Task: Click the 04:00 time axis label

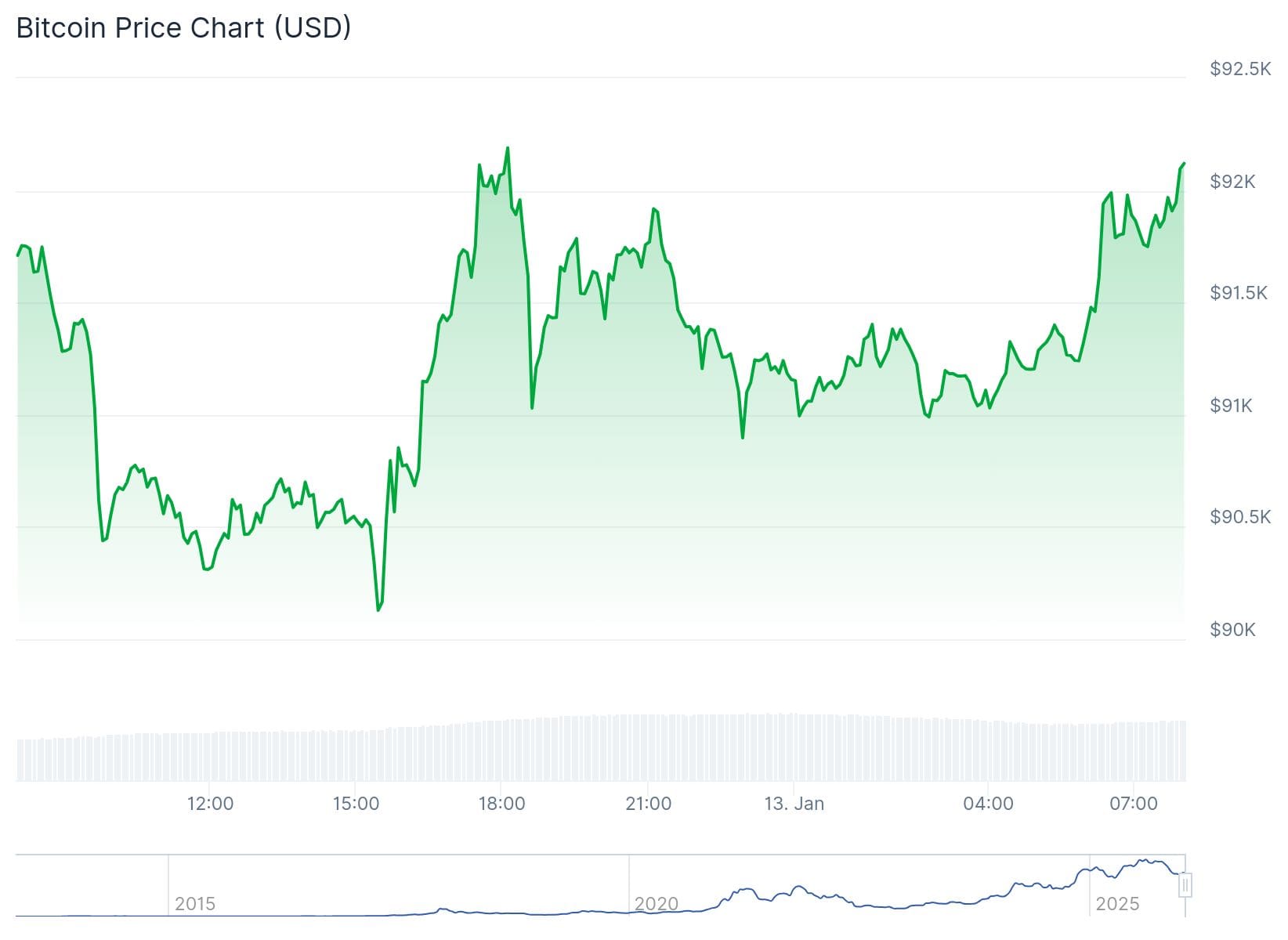Action: point(988,804)
